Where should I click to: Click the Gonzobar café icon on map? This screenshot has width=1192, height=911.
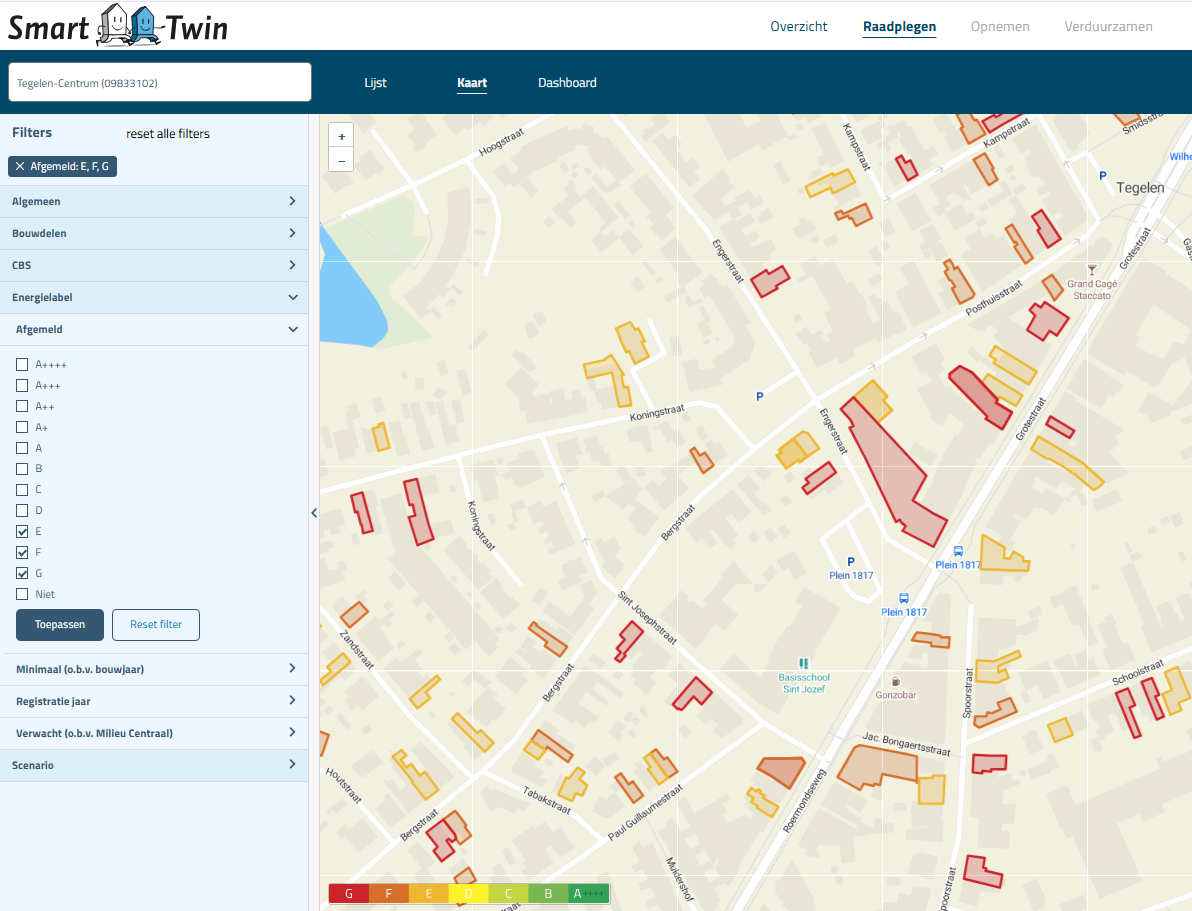coord(895,681)
